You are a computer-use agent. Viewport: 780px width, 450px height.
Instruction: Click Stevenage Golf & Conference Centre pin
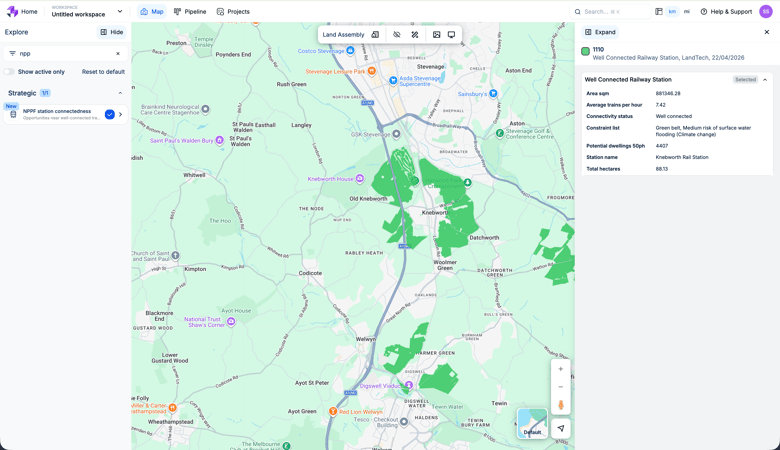click(x=500, y=133)
